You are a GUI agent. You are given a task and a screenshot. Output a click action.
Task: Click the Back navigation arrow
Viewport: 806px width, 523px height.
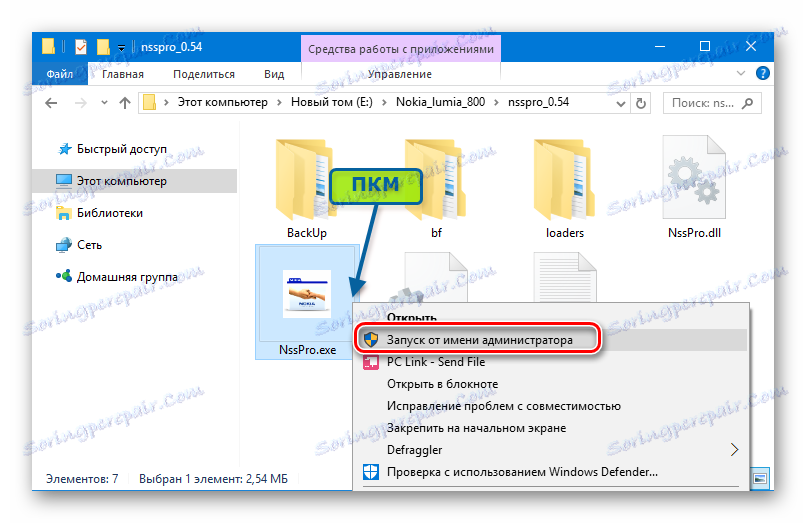tap(51, 103)
